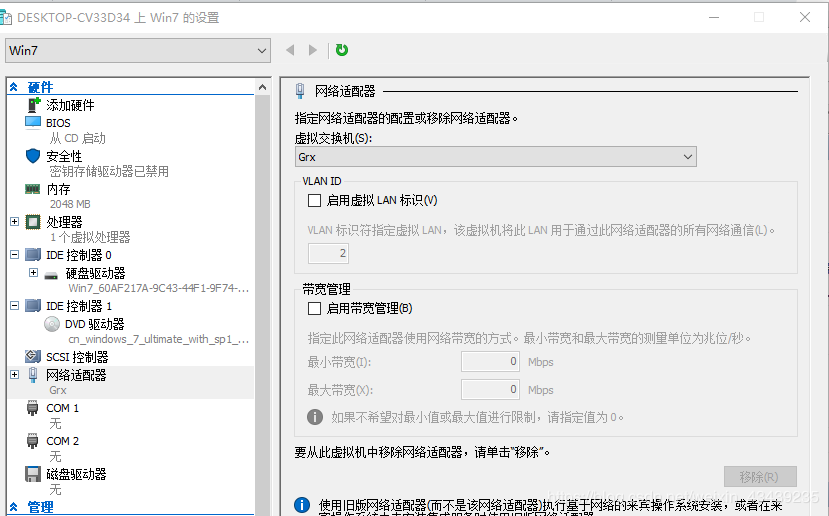Viewport: 829px width, 516px height.
Task: Expand the IDE Controller 0 (IDE 控制器 0) node
Action: pos(14,255)
